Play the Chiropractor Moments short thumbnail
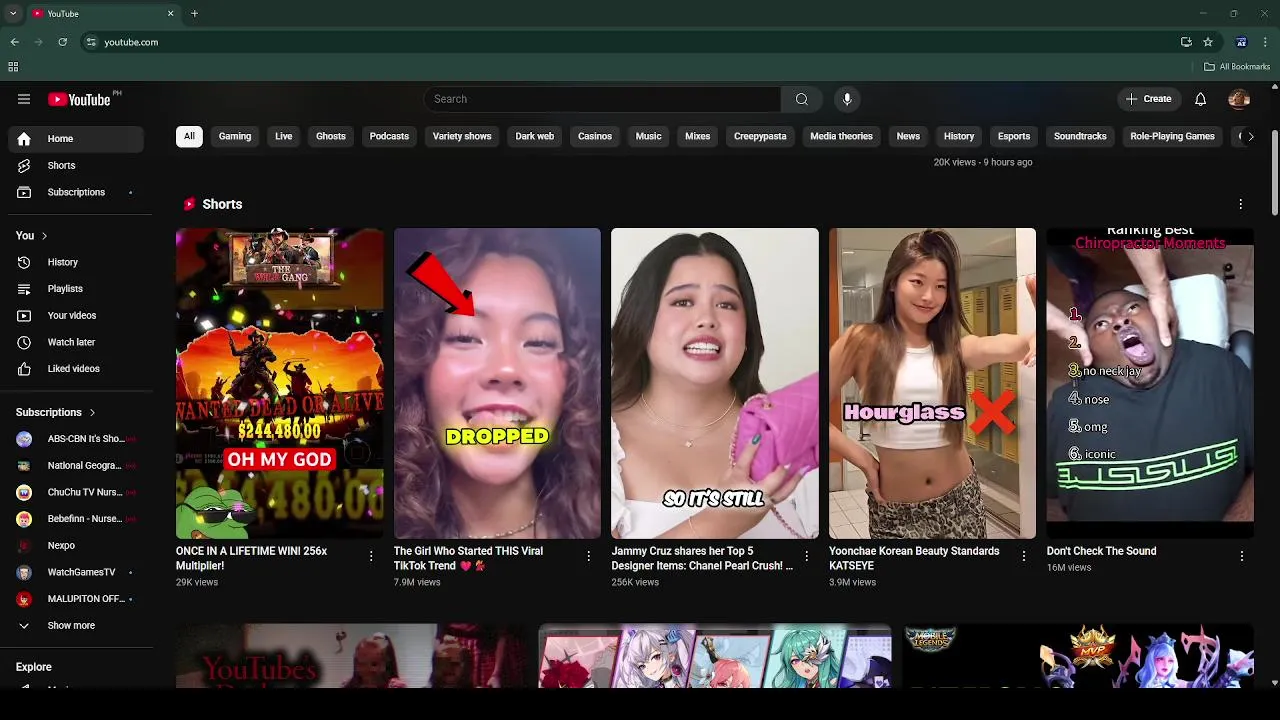The width and height of the screenshot is (1280, 720). tap(1150, 383)
